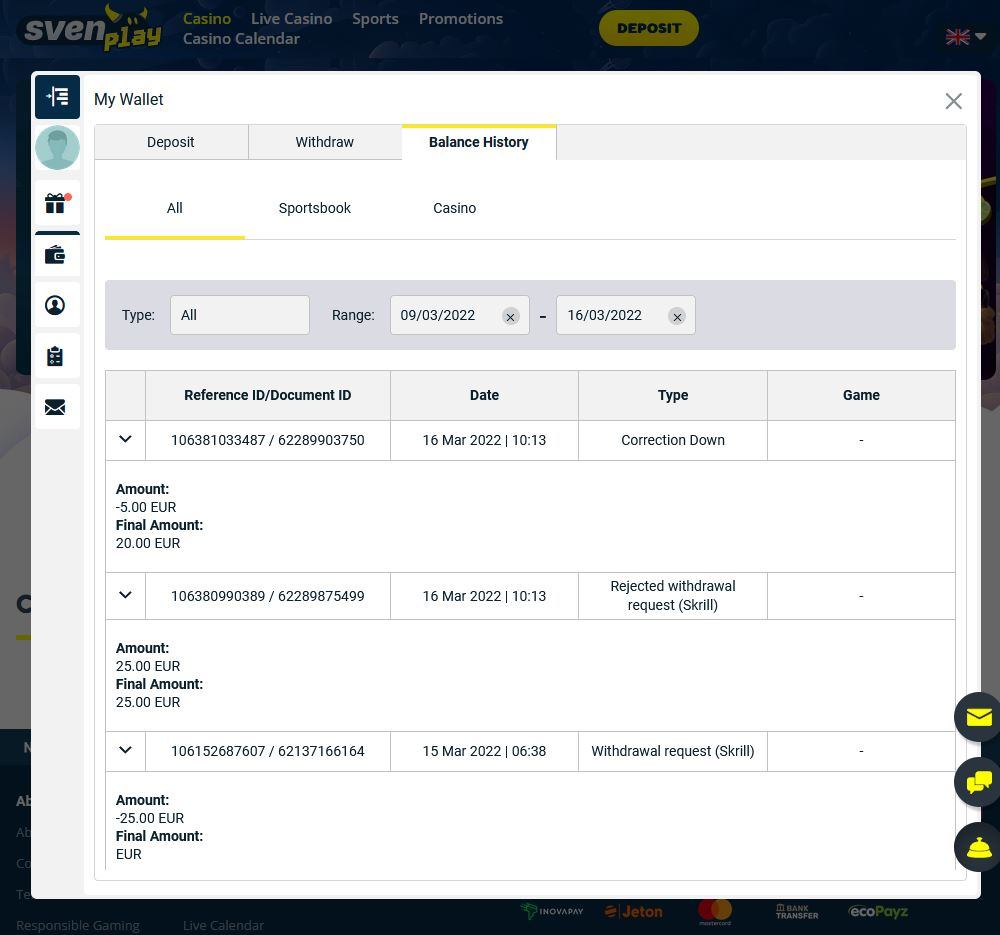
Task: Collapse the Withdrawal request (Skrill) row
Action: [125, 750]
